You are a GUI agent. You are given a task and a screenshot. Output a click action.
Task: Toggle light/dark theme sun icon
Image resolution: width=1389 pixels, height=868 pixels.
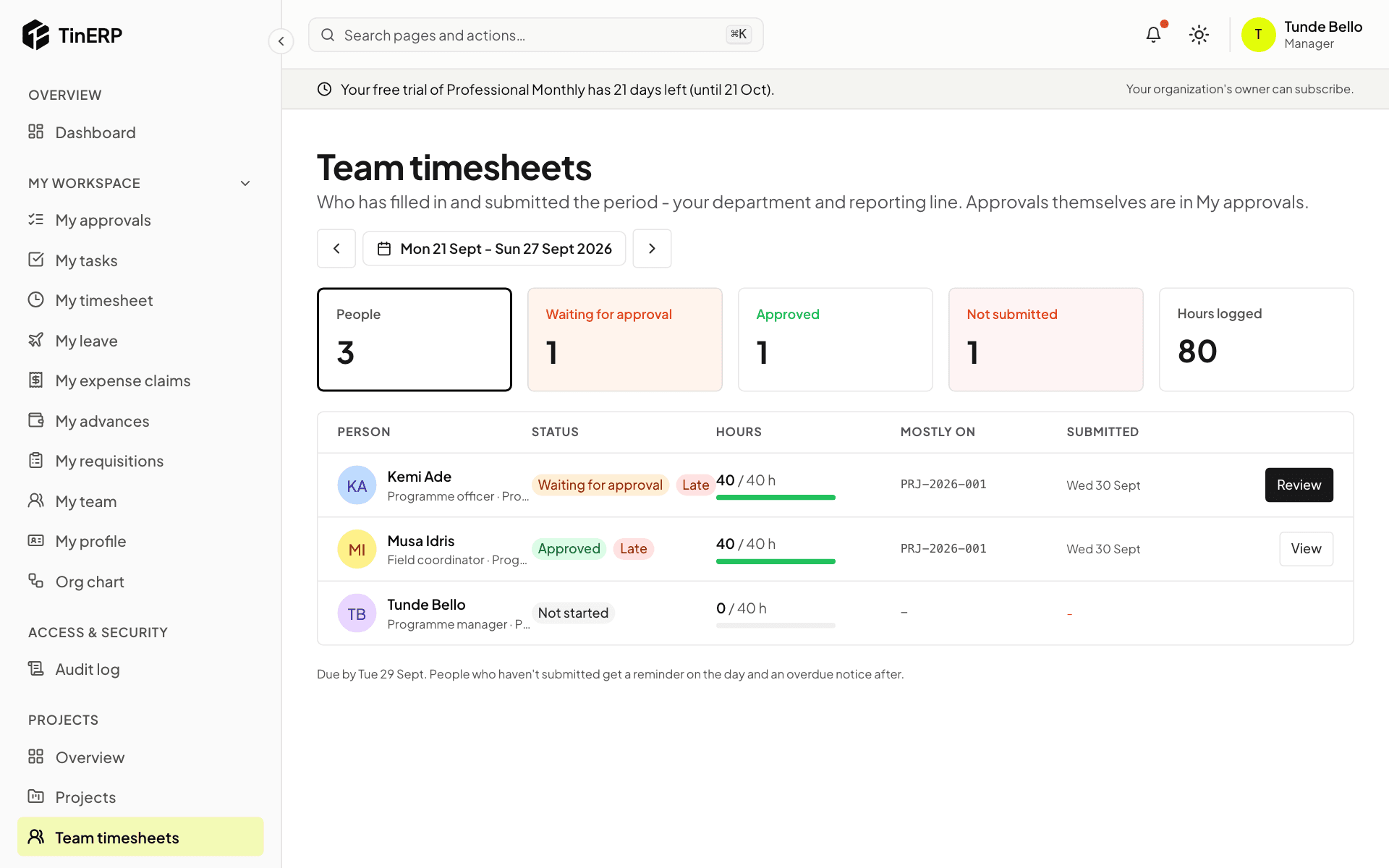click(1199, 35)
